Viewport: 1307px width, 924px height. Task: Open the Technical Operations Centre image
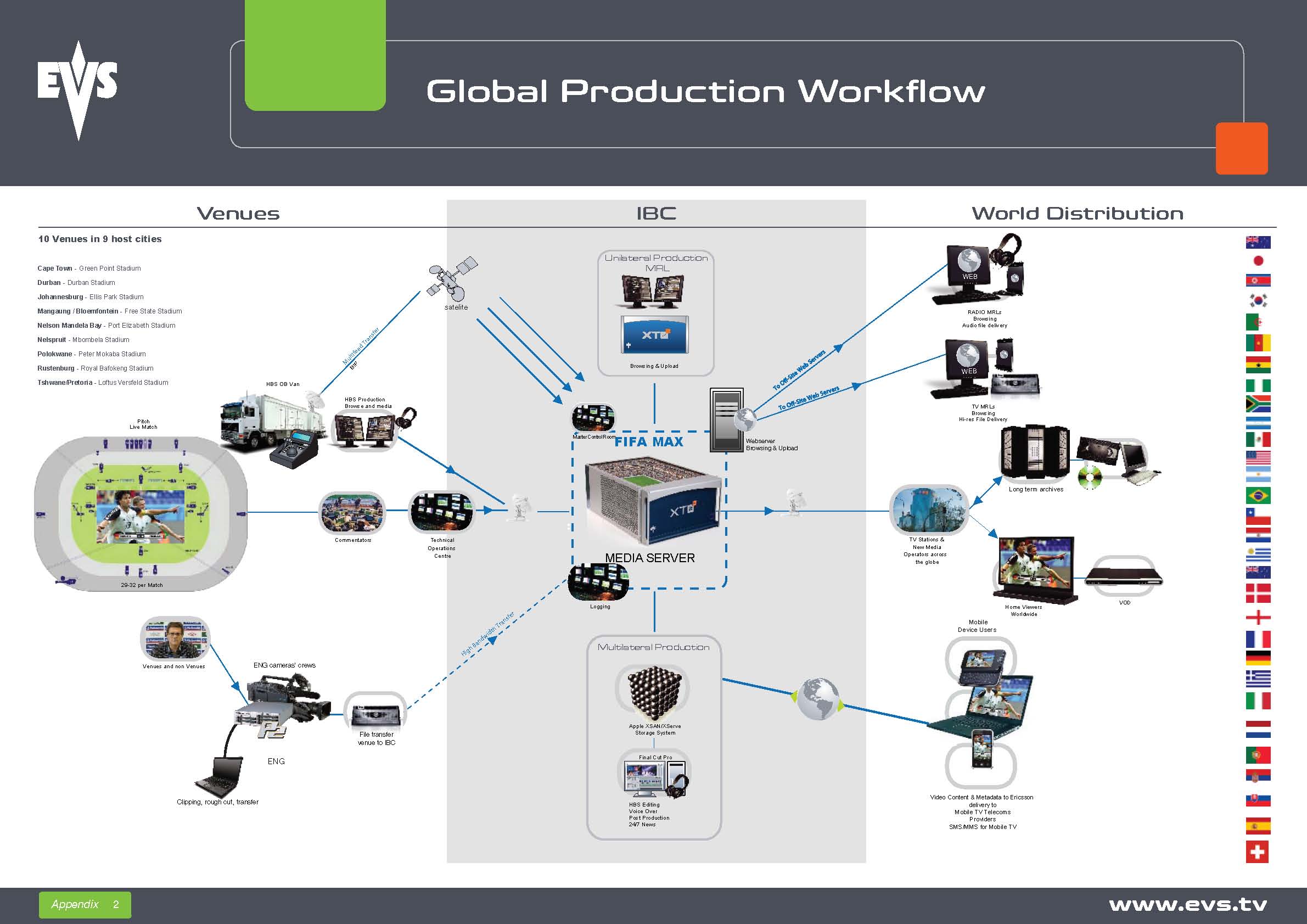442,511
